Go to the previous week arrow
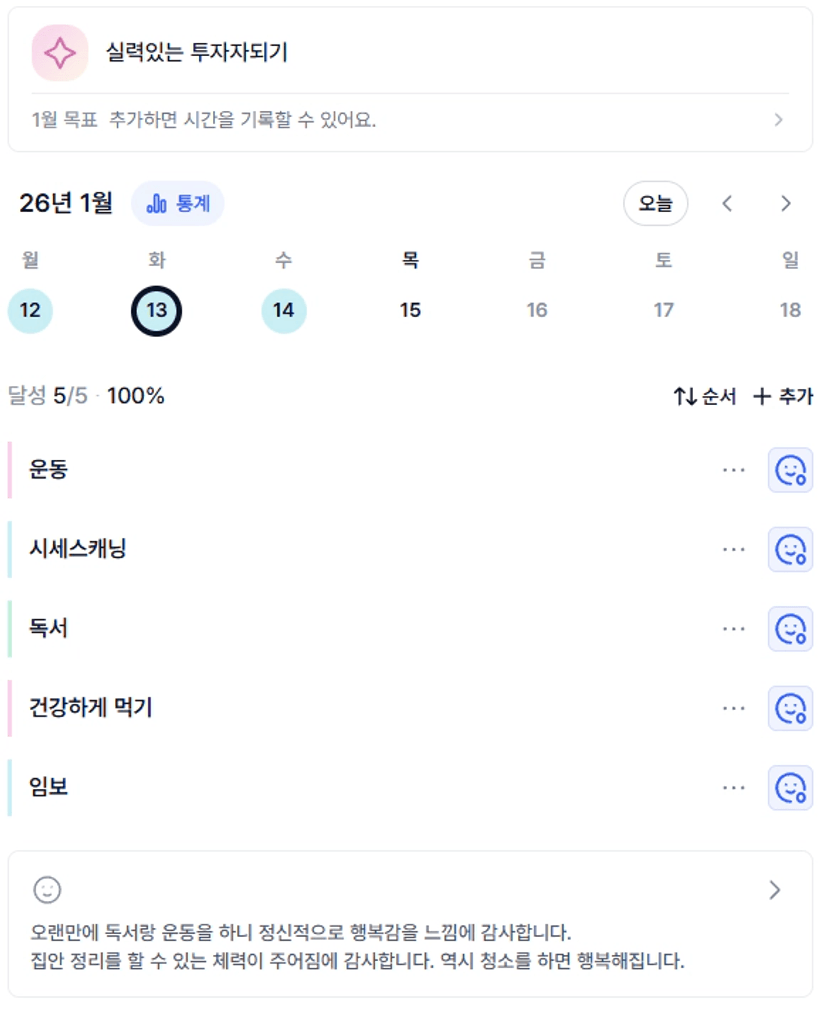This screenshot has height=1009, width=827. [x=728, y=204]
